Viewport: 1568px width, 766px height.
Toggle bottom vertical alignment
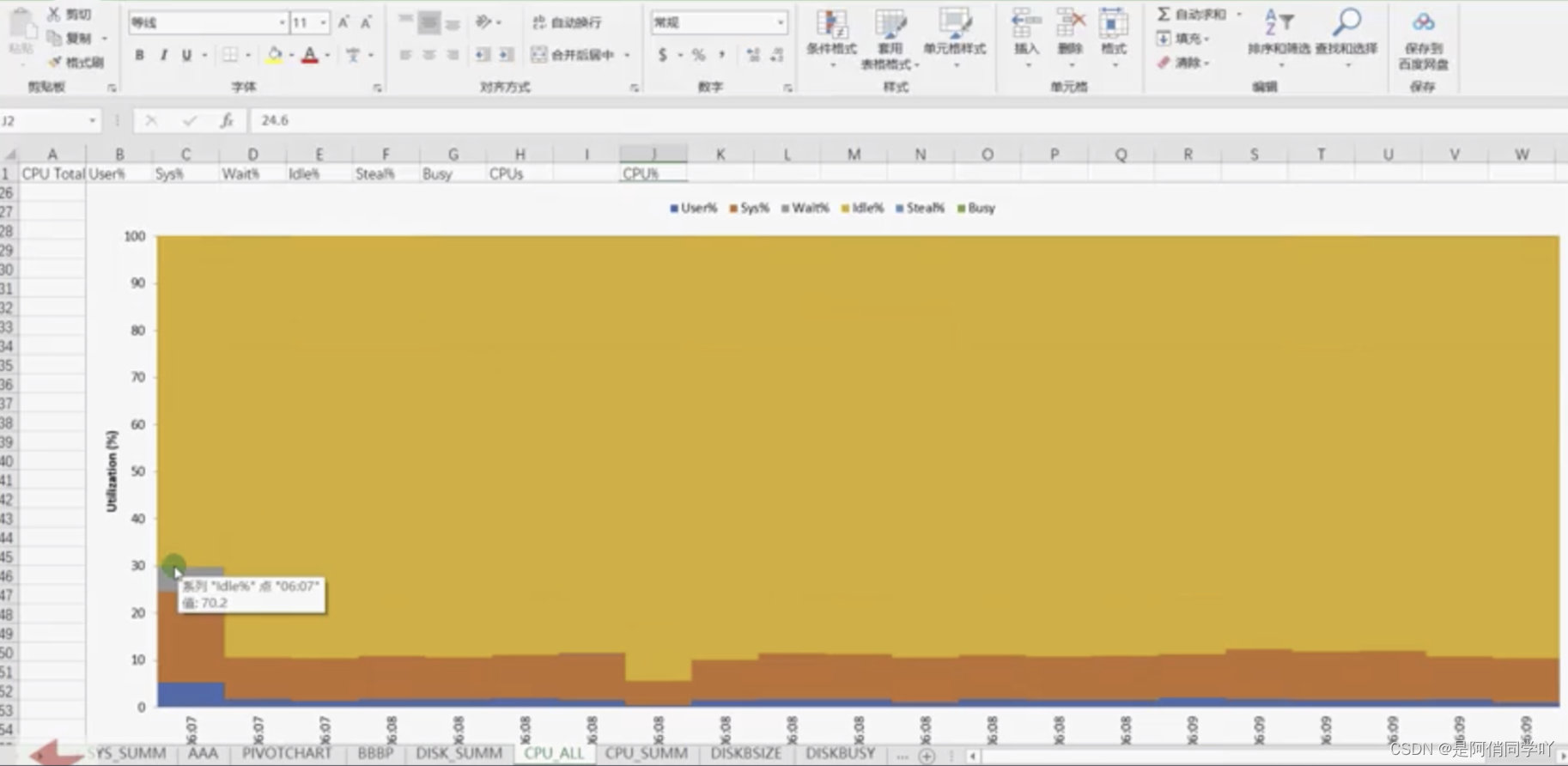click(x=453, y=22)
